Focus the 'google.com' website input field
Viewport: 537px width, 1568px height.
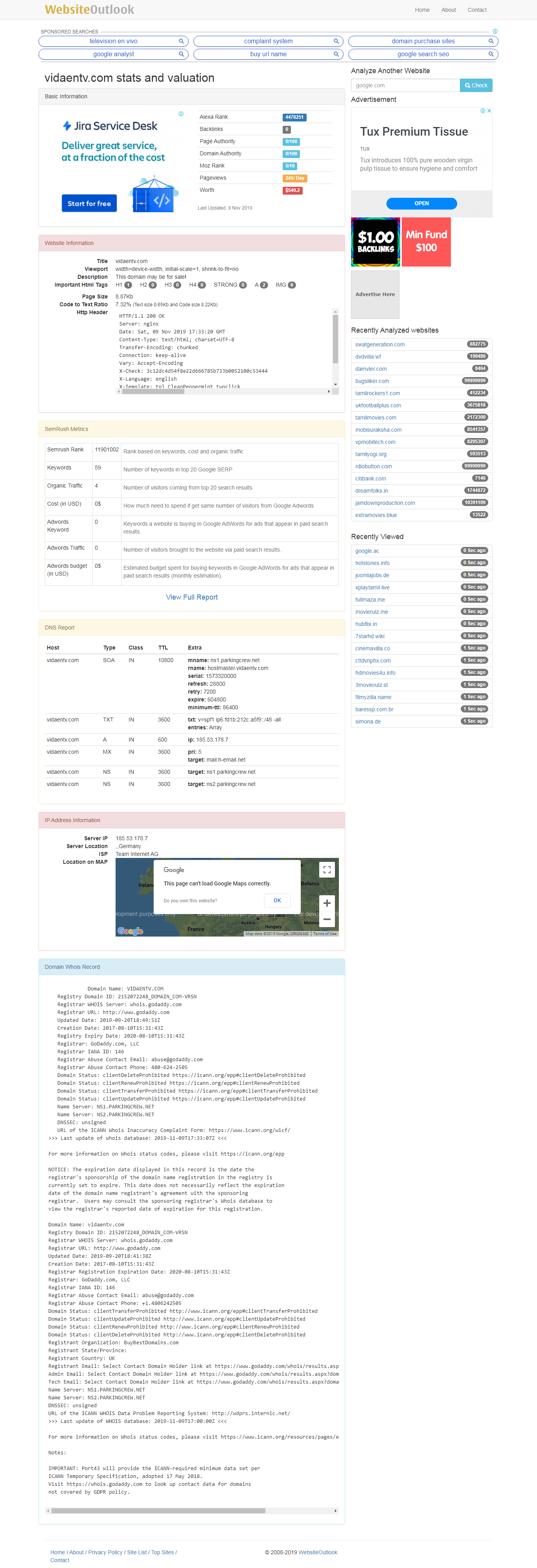(x=405, y=85)
